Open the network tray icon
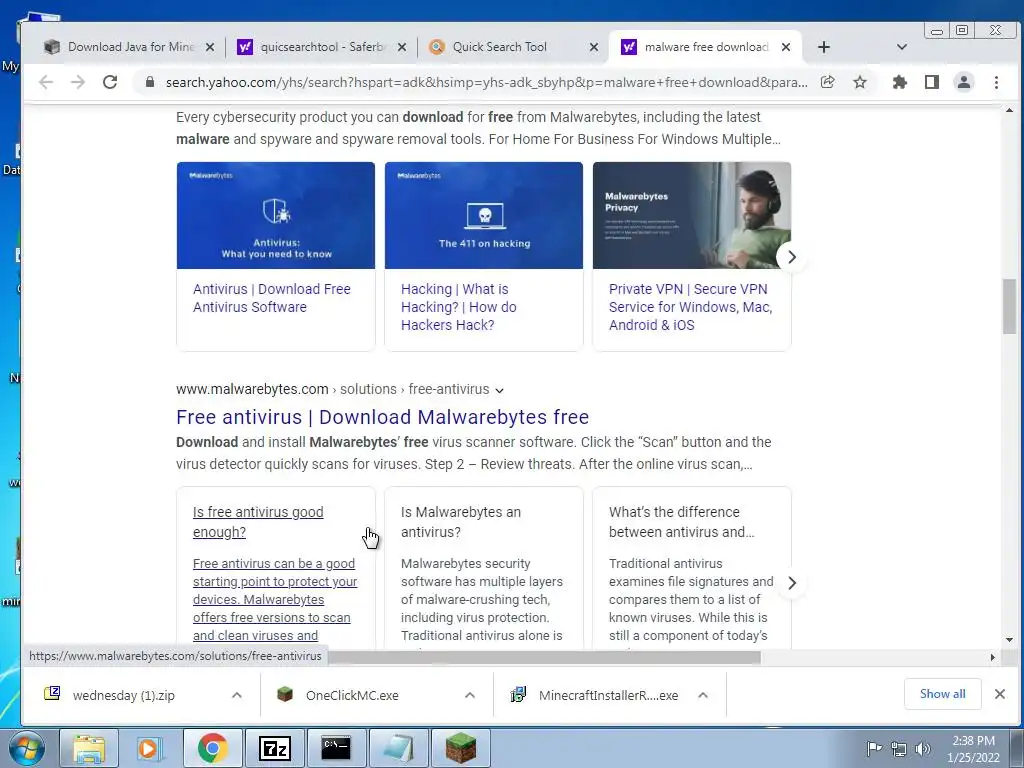The width and height of the screenshot is (1024, 768). 899,748
